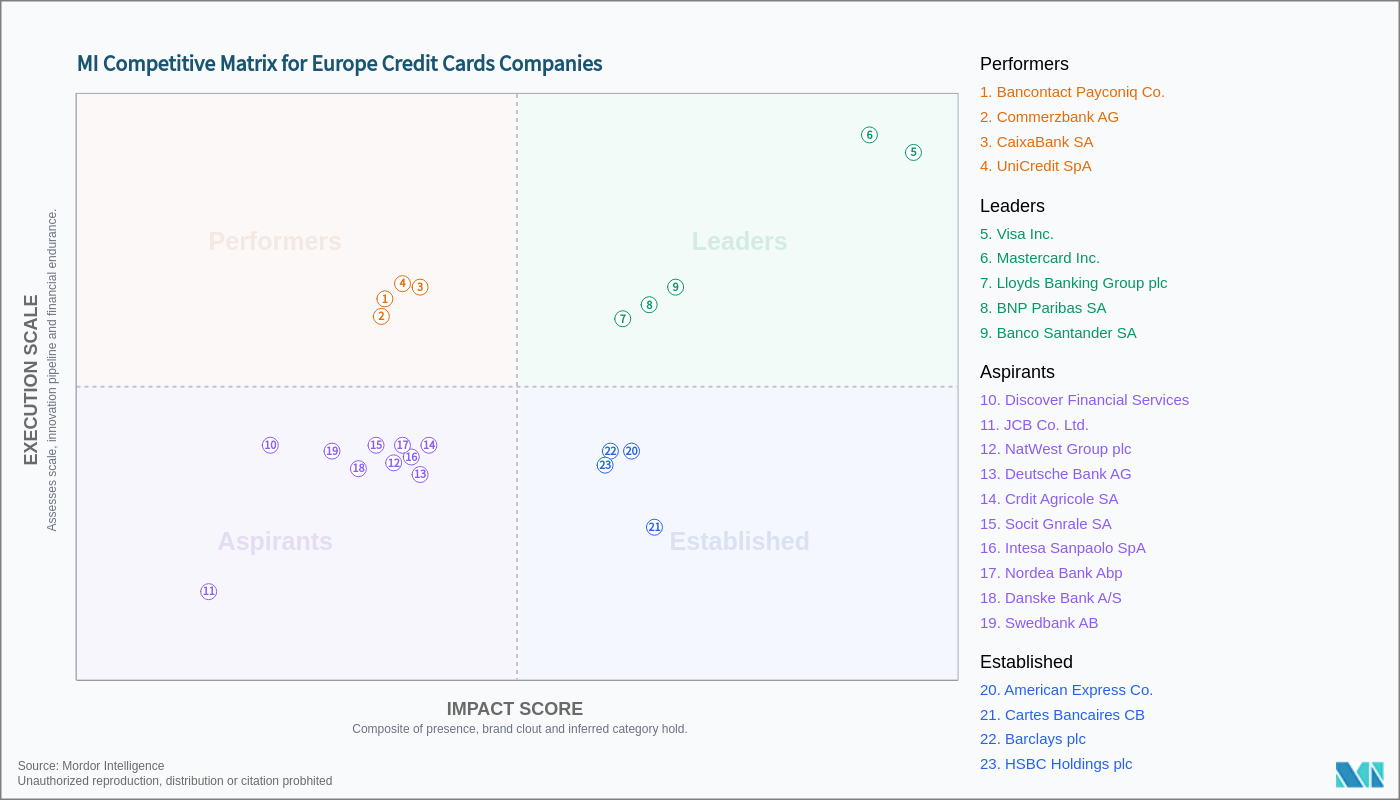The image size is (1400, 800).
Task: Click the Aspirants legend heading
Action: pos(1017,372)
